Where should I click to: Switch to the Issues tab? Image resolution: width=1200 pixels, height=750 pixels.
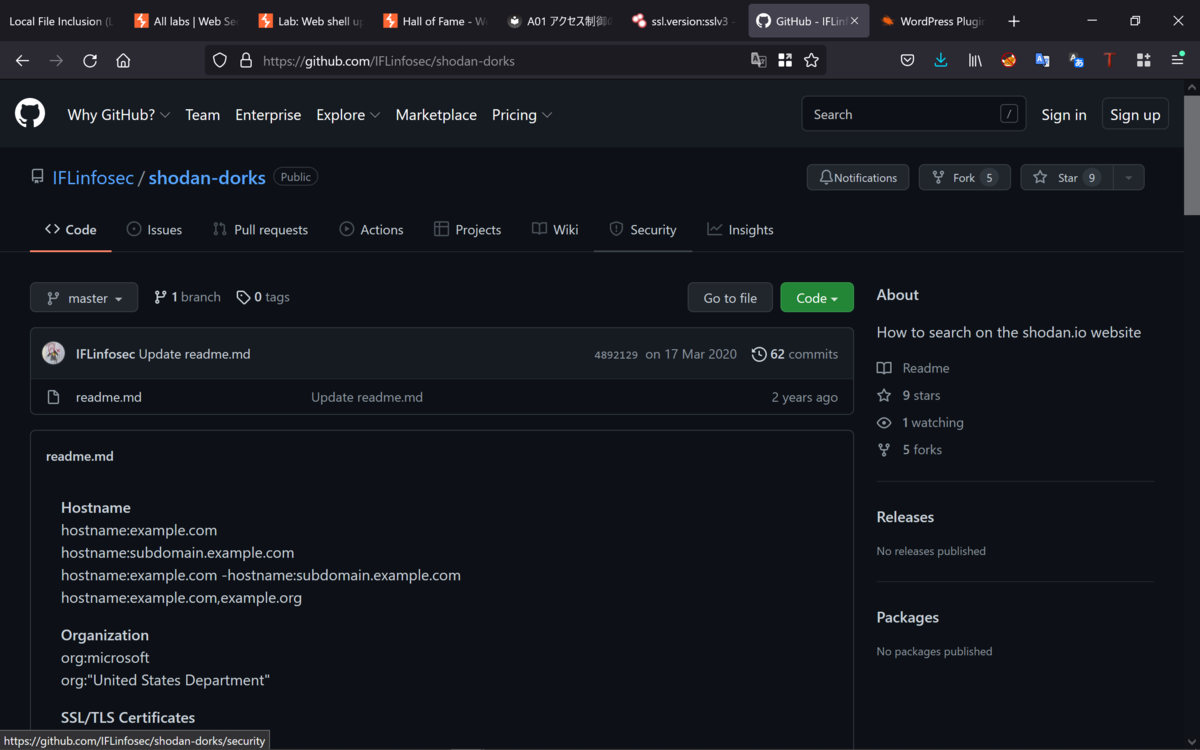(x=154, y=229)
